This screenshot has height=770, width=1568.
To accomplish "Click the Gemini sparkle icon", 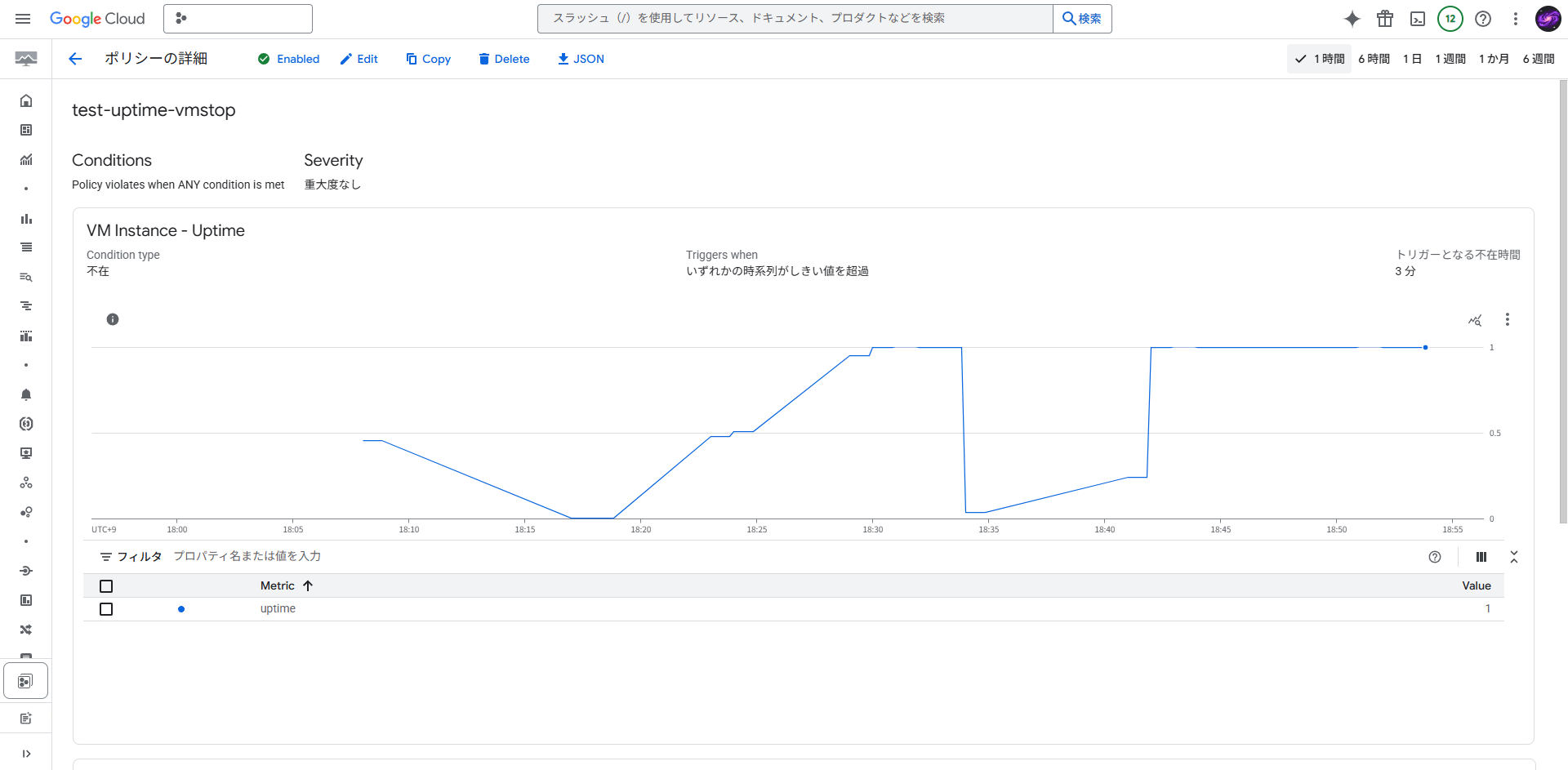I will 1352,19.
